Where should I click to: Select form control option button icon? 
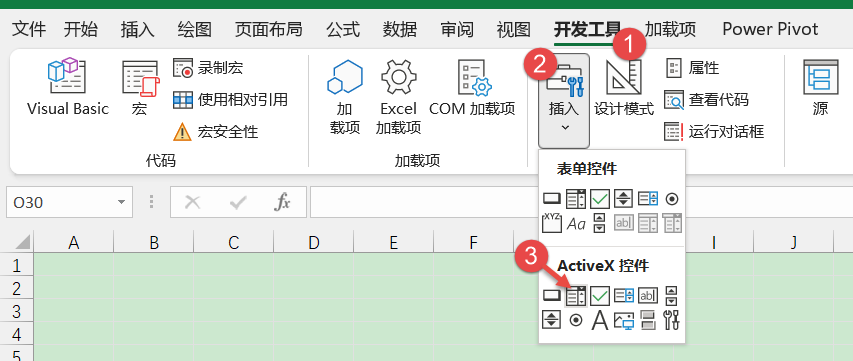pyautogui.click(x=672, y=199)
